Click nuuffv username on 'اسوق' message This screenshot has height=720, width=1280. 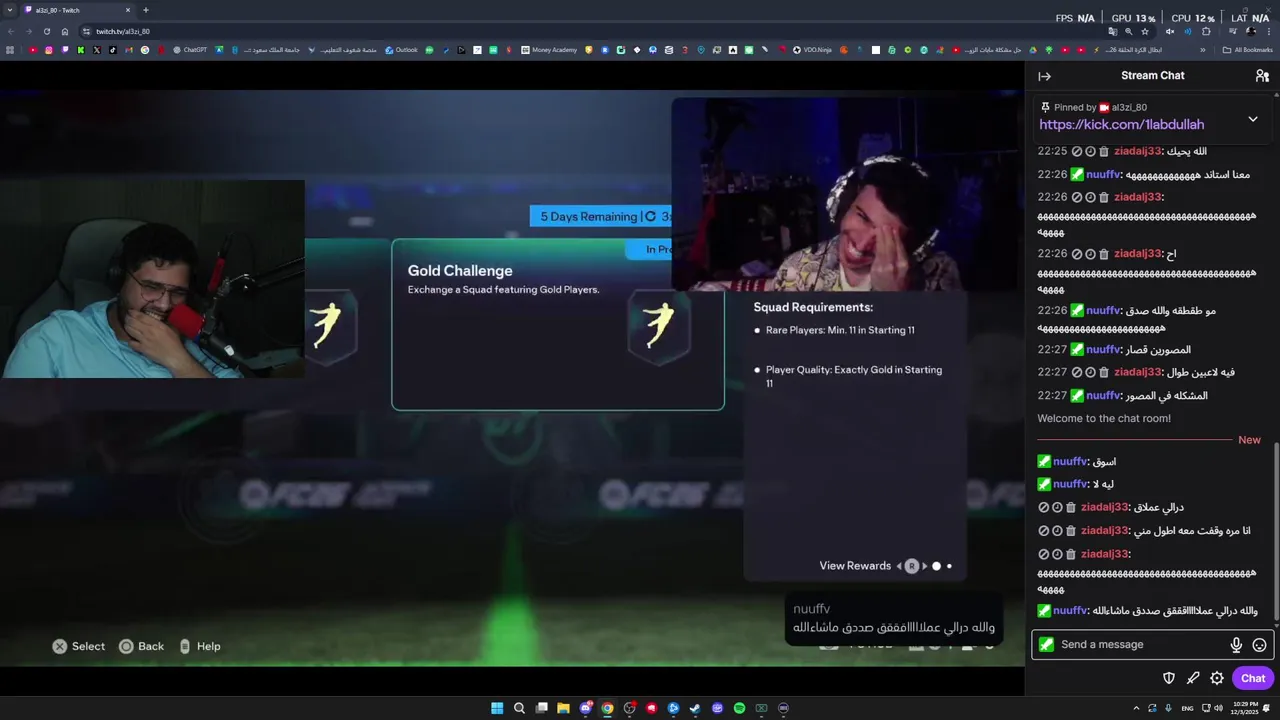tap(1069, 462)
